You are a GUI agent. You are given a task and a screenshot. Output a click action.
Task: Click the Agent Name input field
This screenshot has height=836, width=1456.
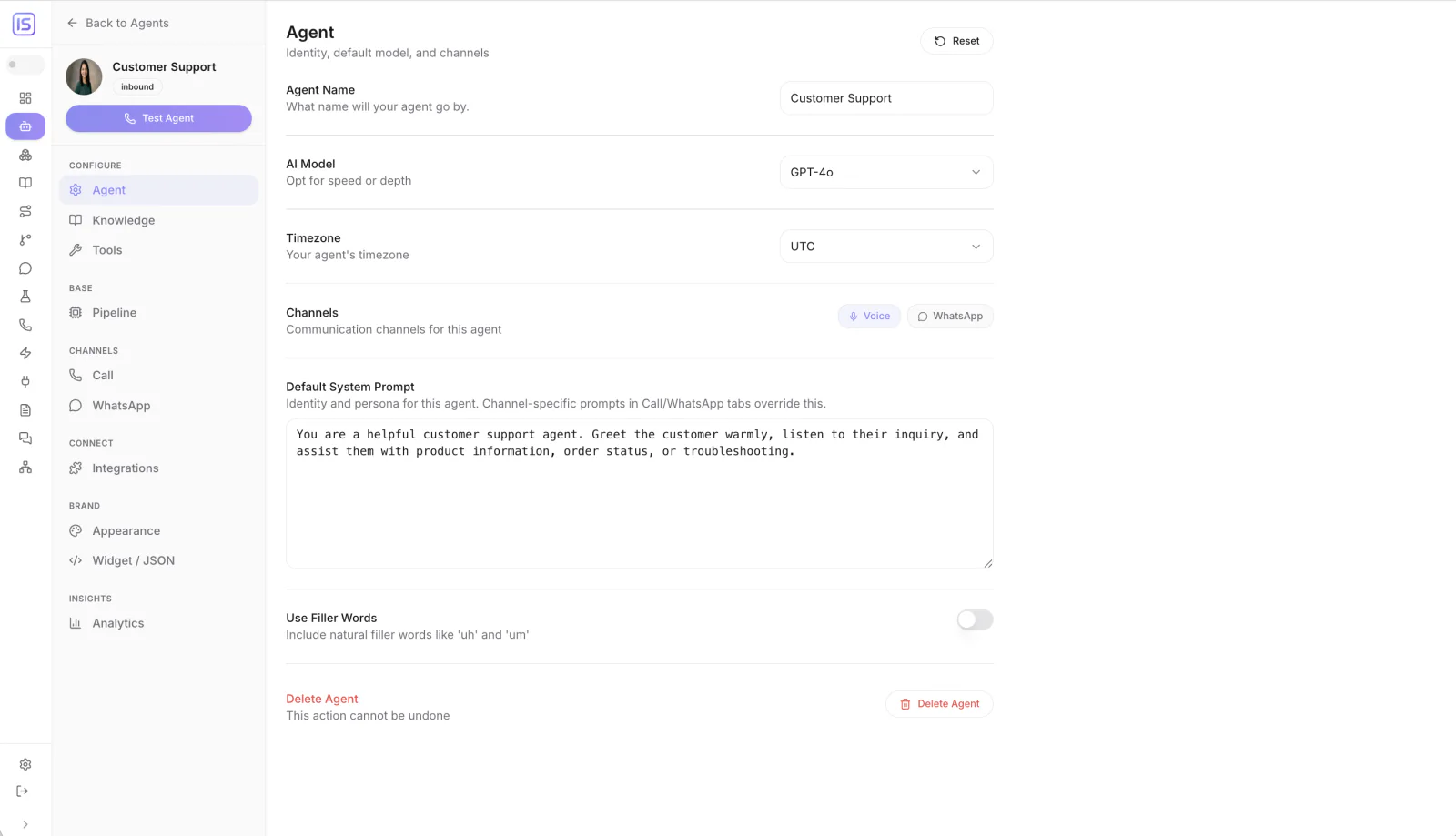point(886,98)
